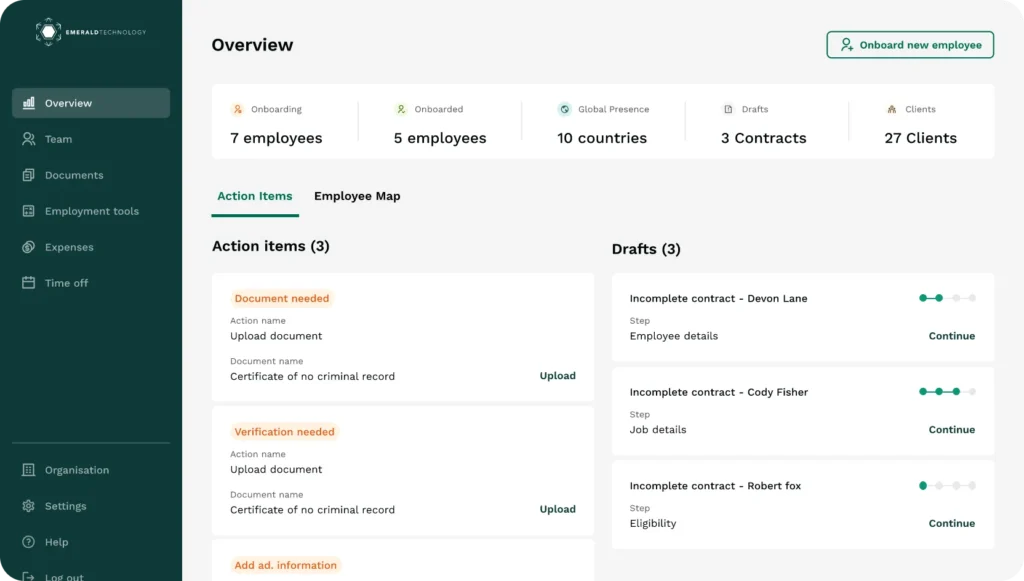Click Devon Lane contract progress indicator

pos(948,298)
